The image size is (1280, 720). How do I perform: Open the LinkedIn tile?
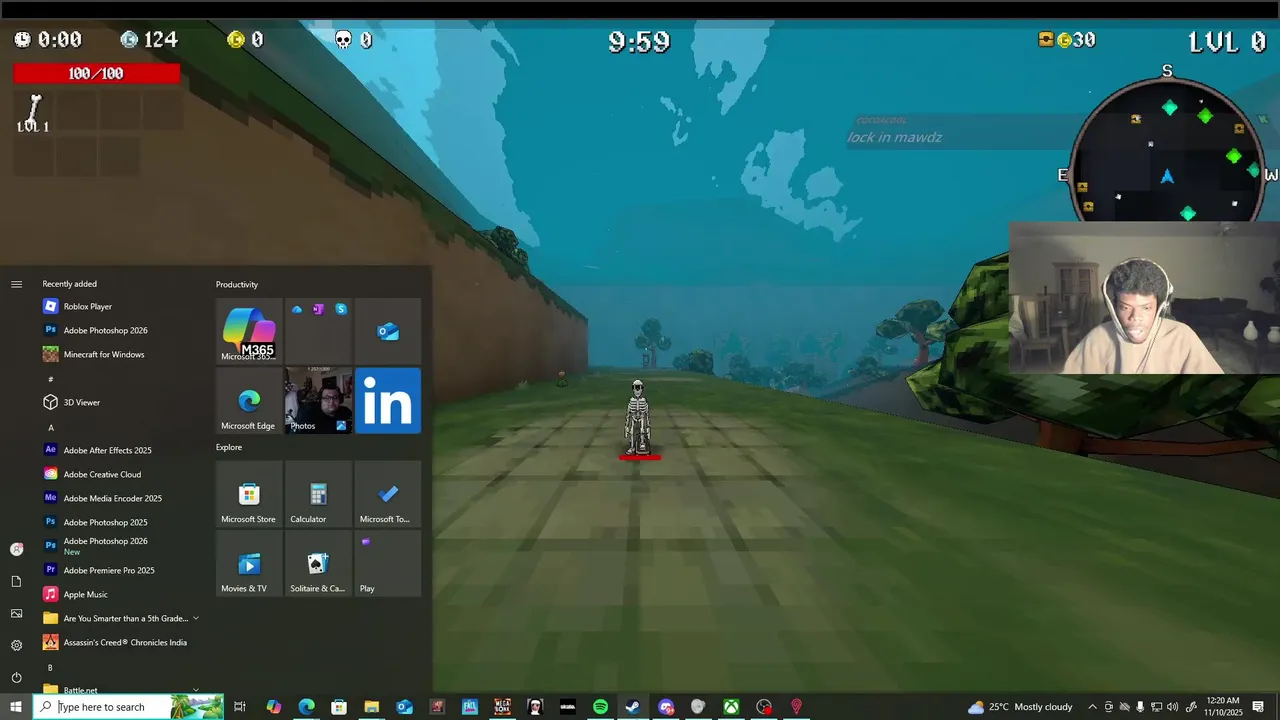(388, 401)
